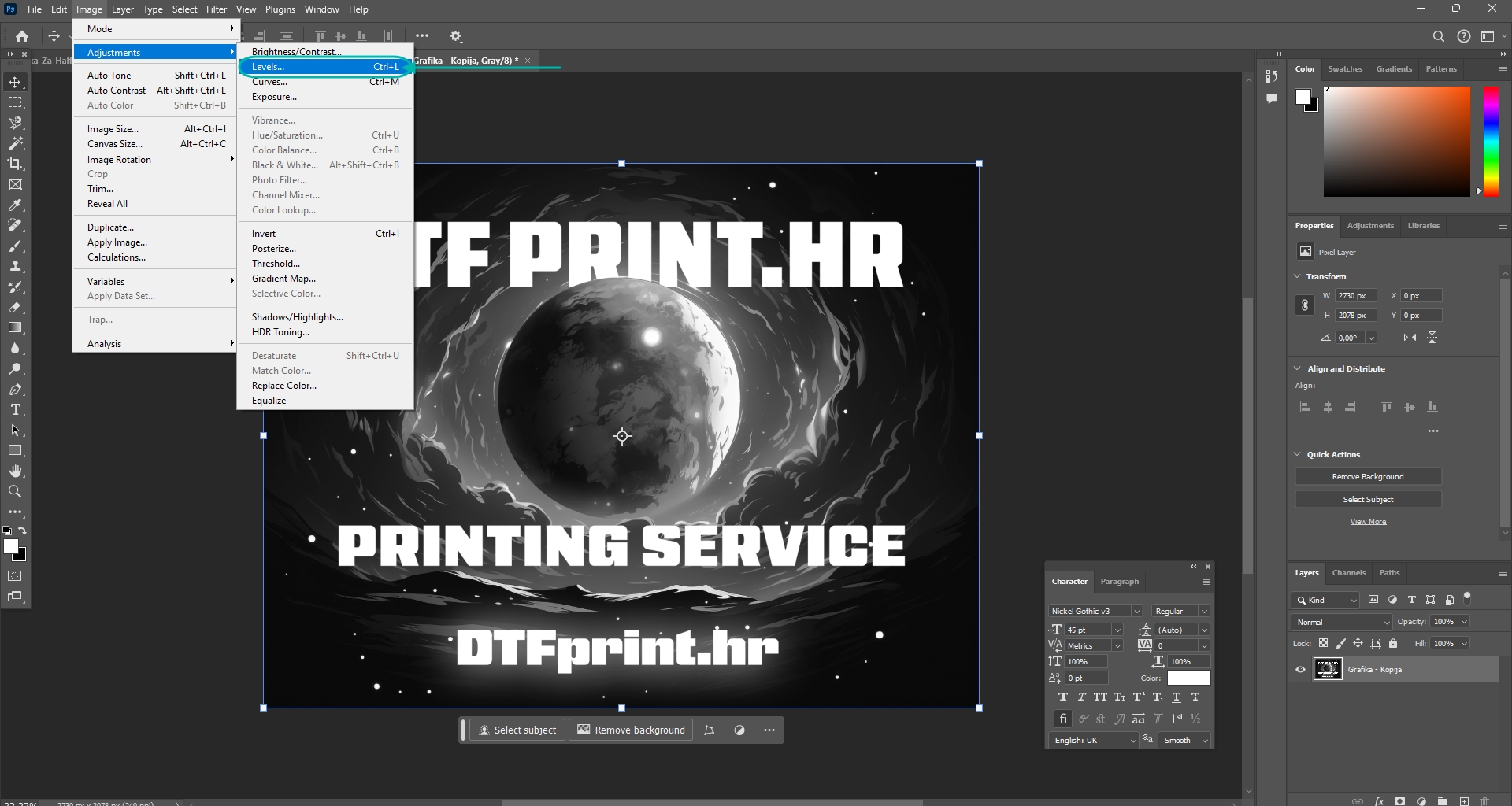Toggle Underline in Character panel

1177,697
